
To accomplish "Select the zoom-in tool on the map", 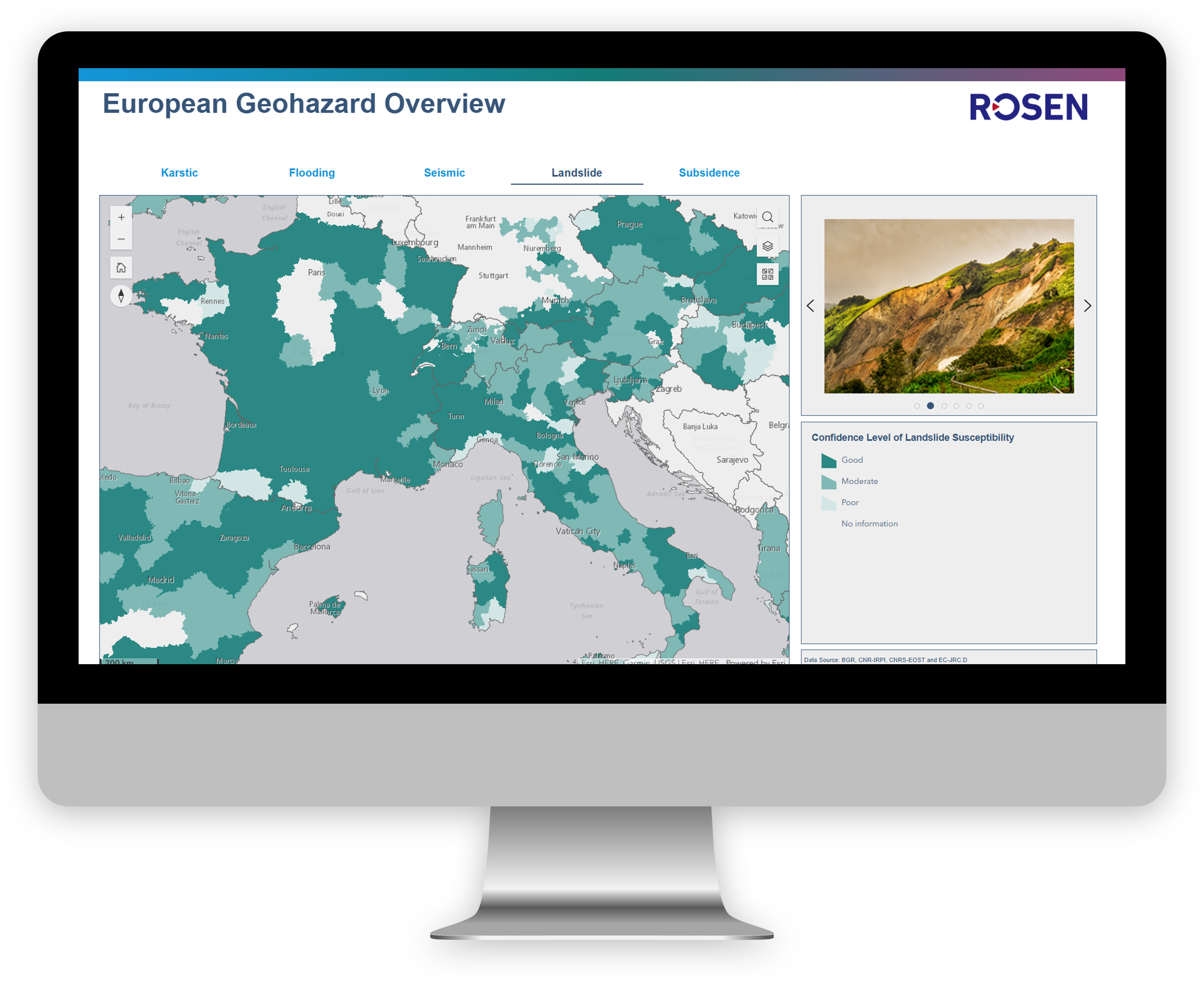I will [x=121, y=217].
